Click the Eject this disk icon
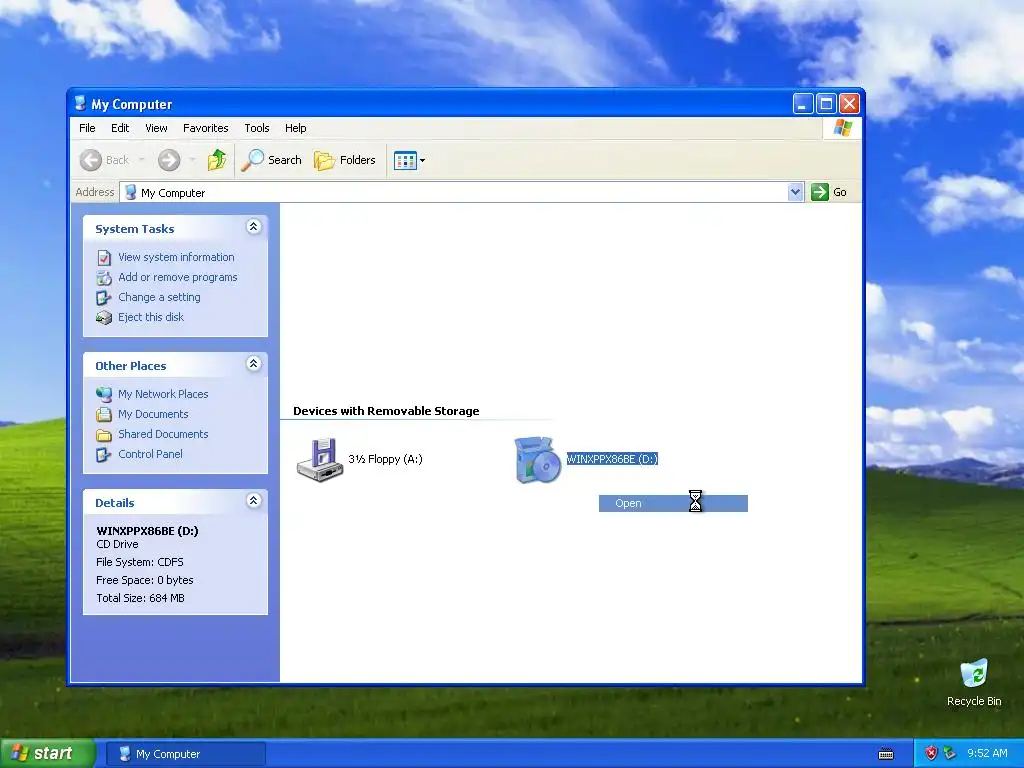Image resolution: width=1024 pixels, height=768 pixels. 104,318
